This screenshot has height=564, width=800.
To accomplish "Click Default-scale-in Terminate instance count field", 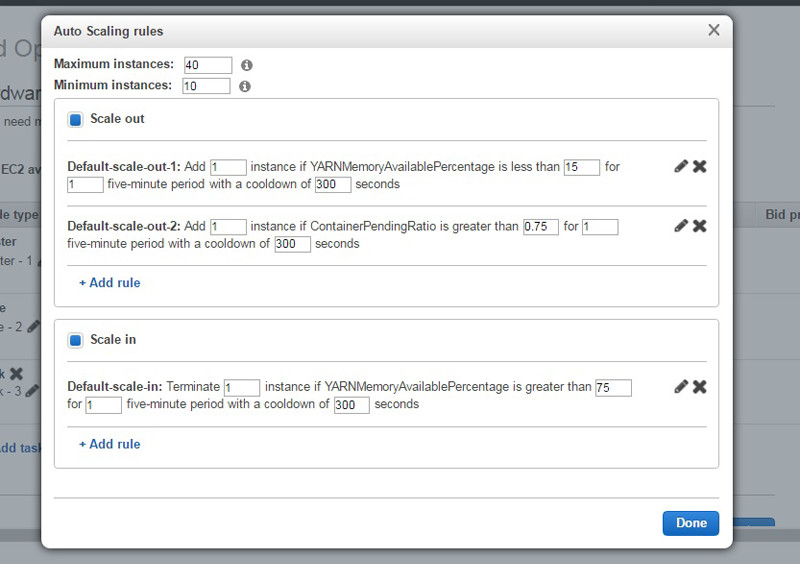I will pyautogui.click(x=242, y=387).
